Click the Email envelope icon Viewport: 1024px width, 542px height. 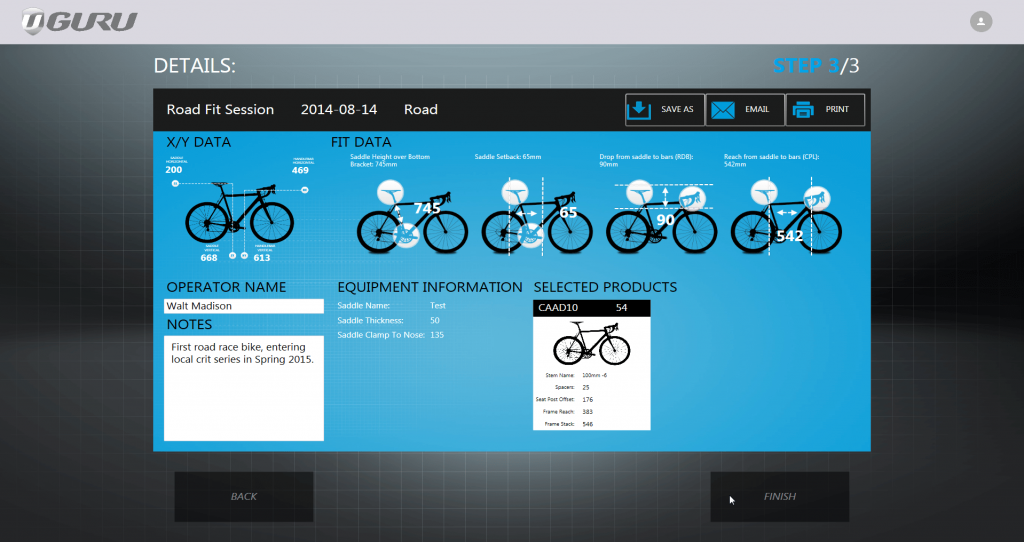[723, 110]
